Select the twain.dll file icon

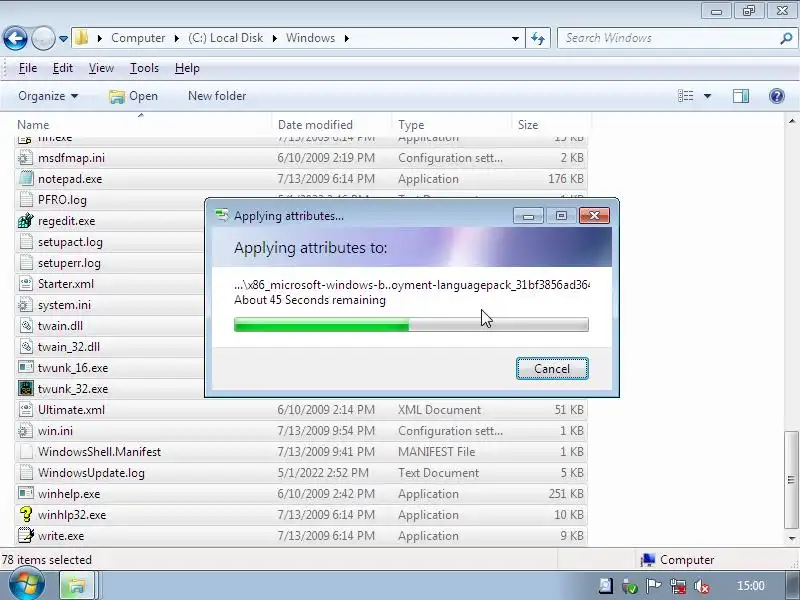click(x=25, y=326)
